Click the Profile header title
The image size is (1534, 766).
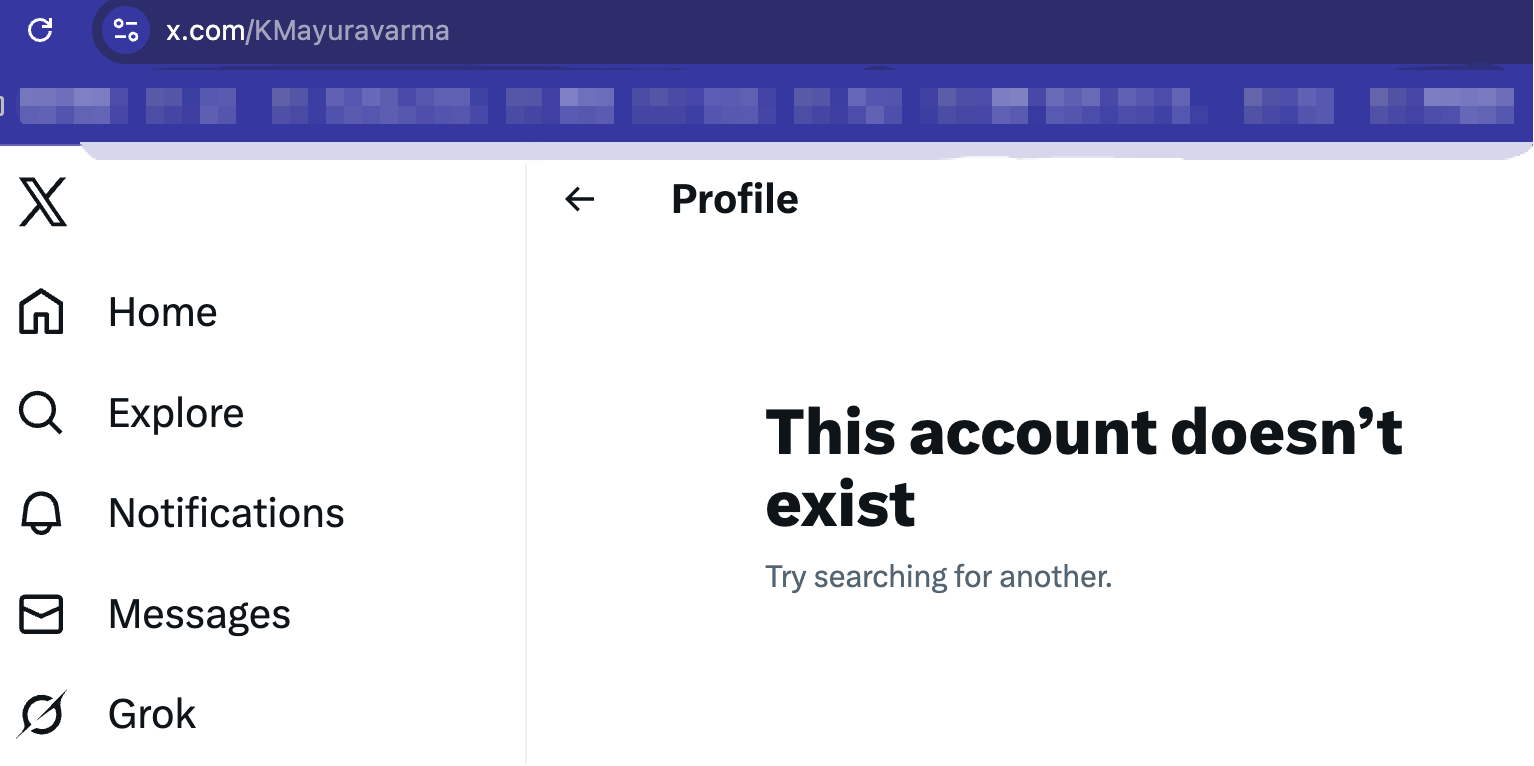734,199
